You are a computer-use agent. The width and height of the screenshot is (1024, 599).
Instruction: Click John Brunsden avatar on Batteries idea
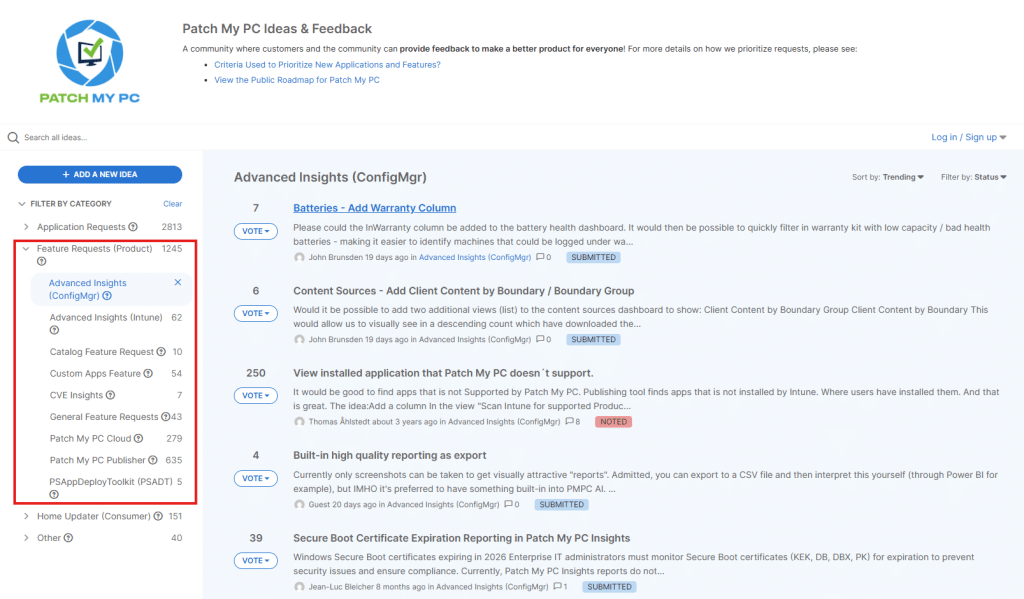tap(299, 257)
